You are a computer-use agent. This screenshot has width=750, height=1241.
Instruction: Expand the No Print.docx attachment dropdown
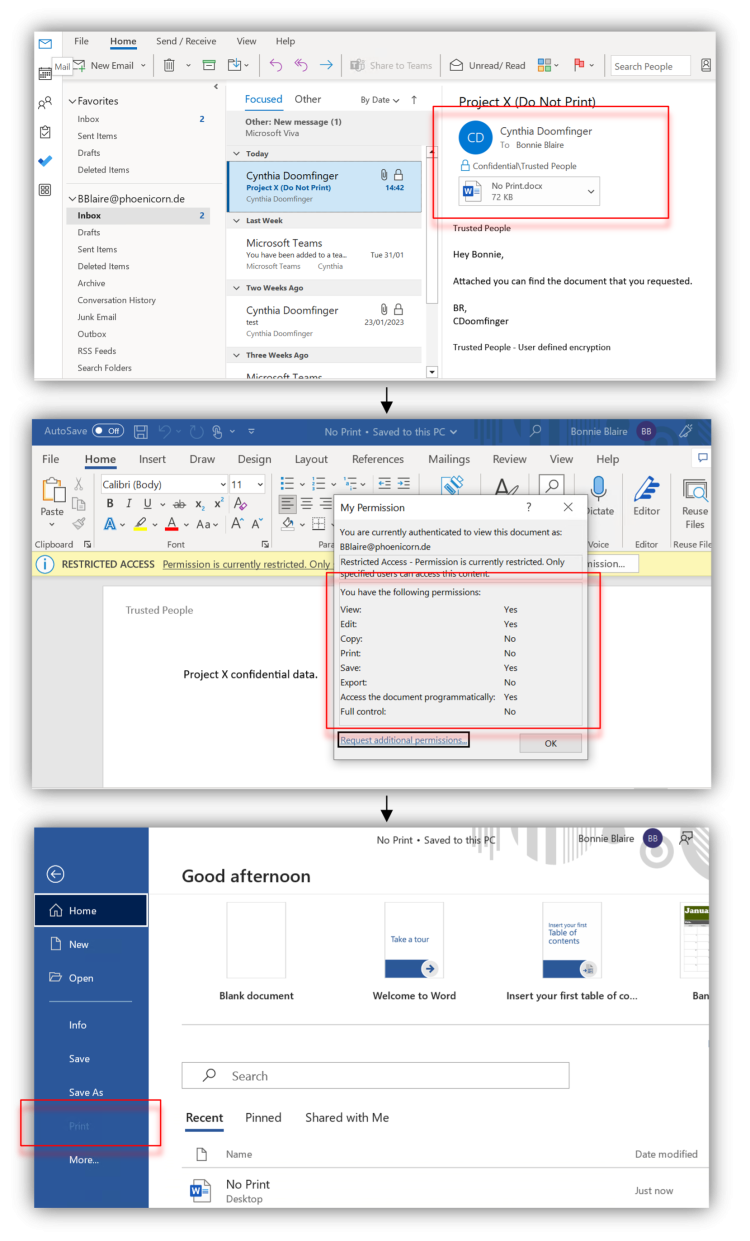pyautogui.click(x=591, y=191)
